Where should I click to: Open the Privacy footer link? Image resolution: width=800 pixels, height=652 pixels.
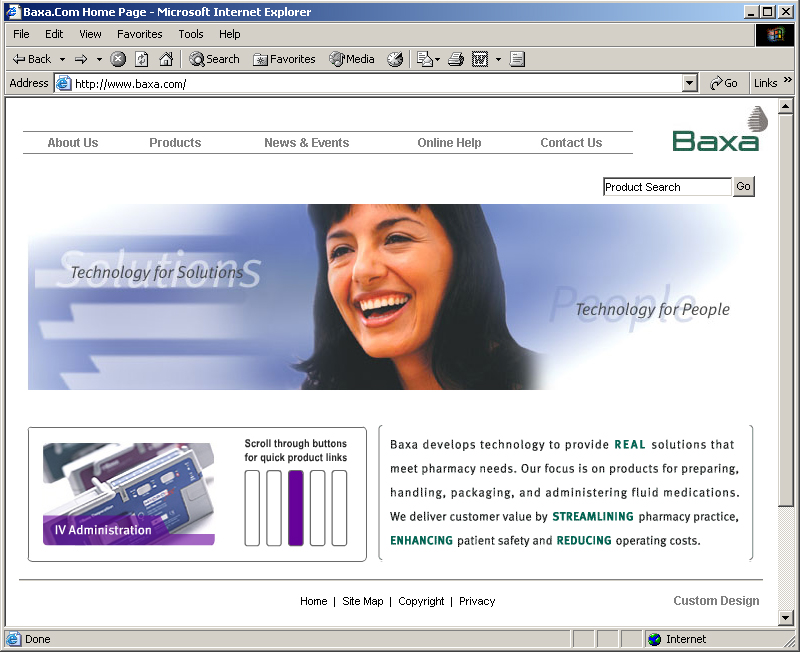pos(477,601)
